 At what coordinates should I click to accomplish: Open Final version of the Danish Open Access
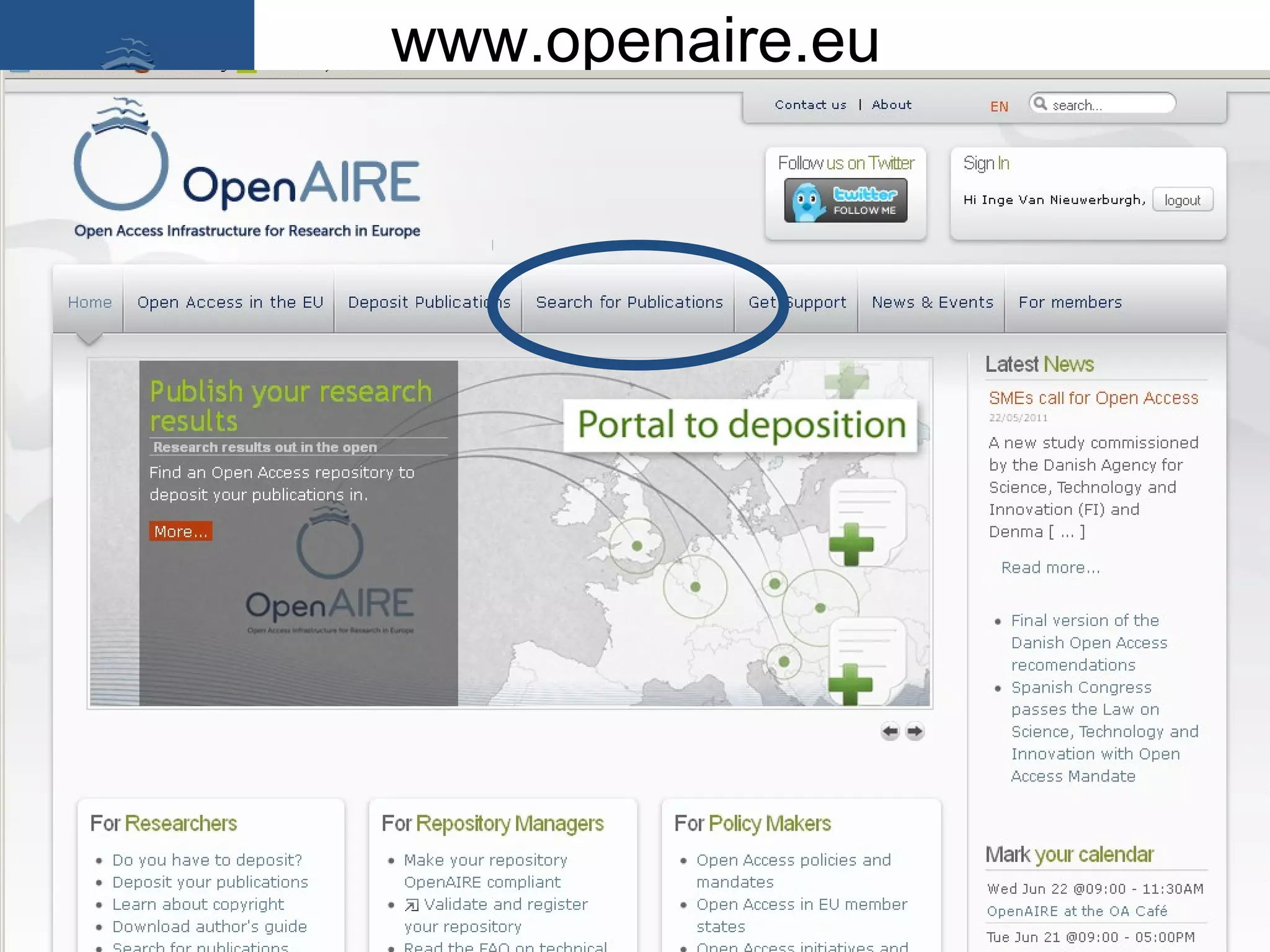(1090, 643)
